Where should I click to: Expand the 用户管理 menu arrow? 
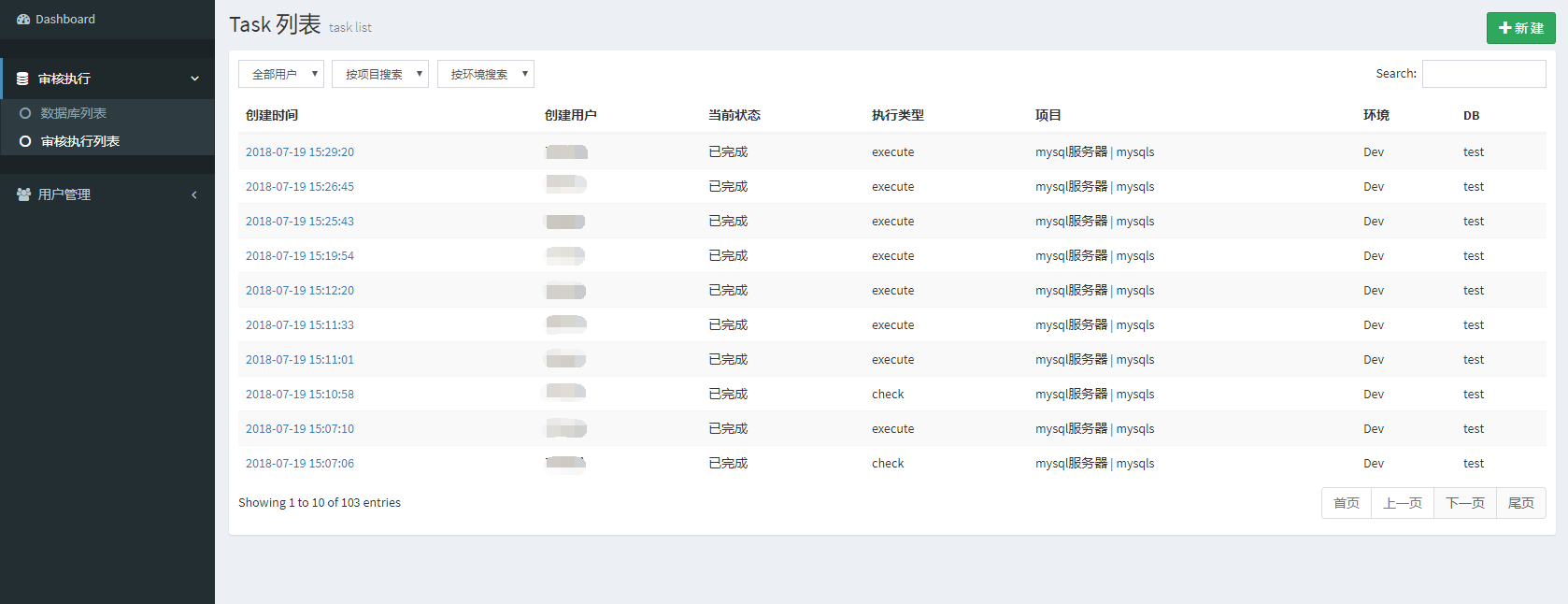click(x=194, y=194)
